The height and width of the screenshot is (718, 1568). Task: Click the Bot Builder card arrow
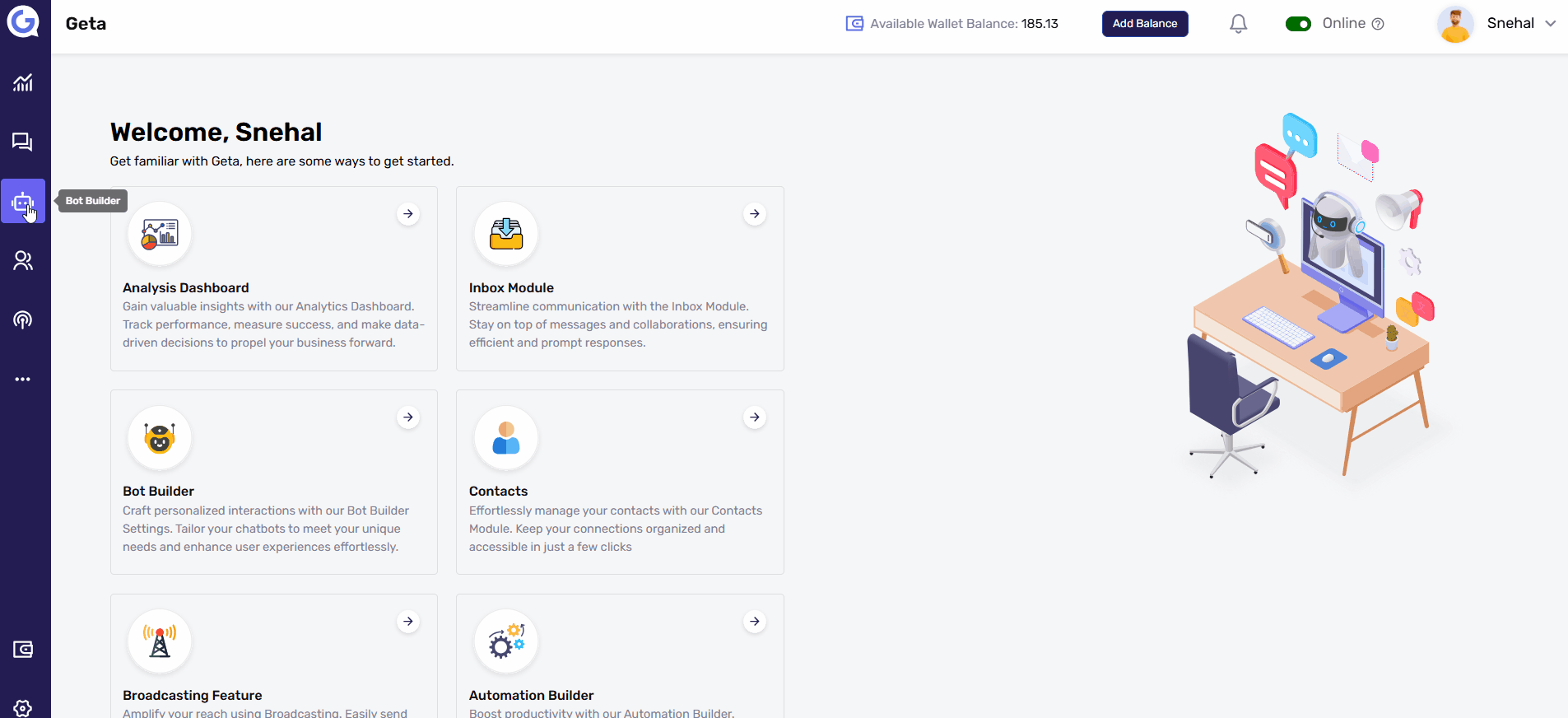coord(408,417)
